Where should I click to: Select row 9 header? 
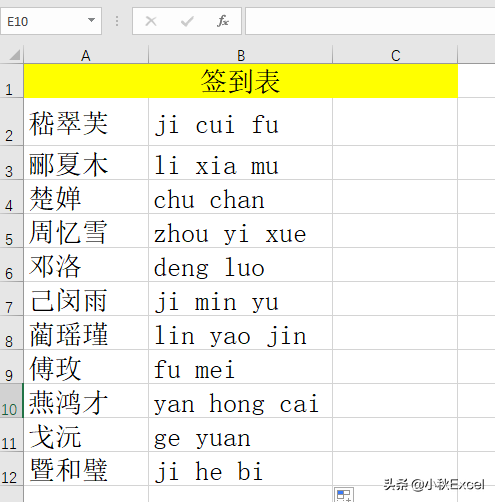click(x=12, y=367)
